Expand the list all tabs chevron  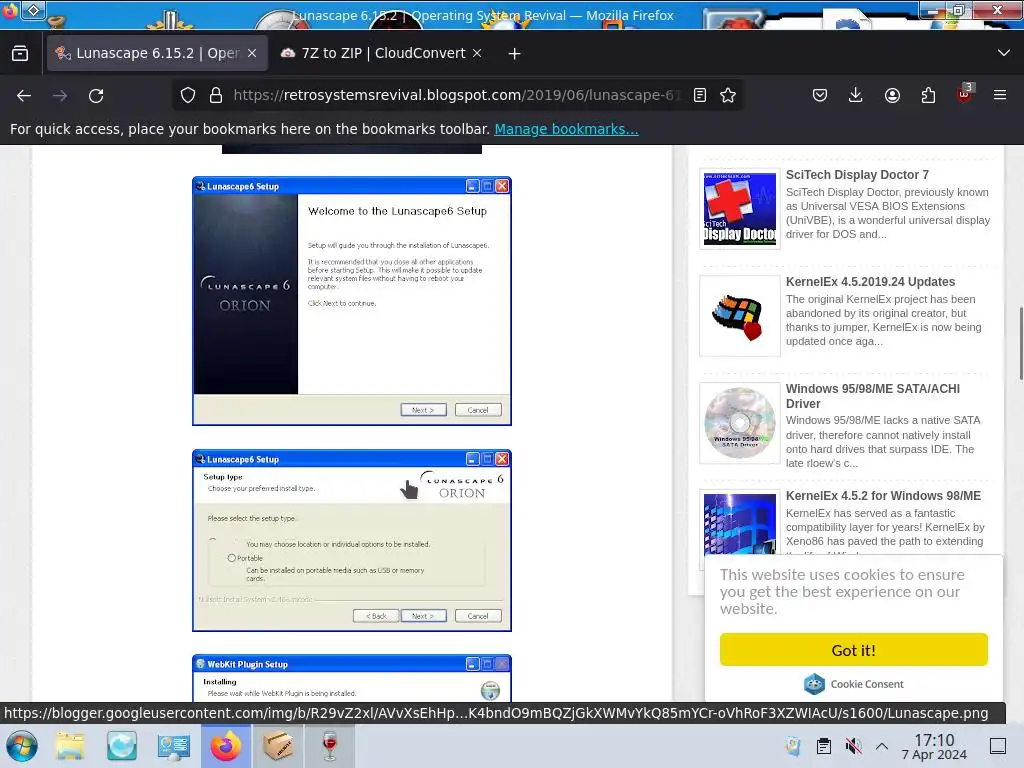coord(1004,54)
